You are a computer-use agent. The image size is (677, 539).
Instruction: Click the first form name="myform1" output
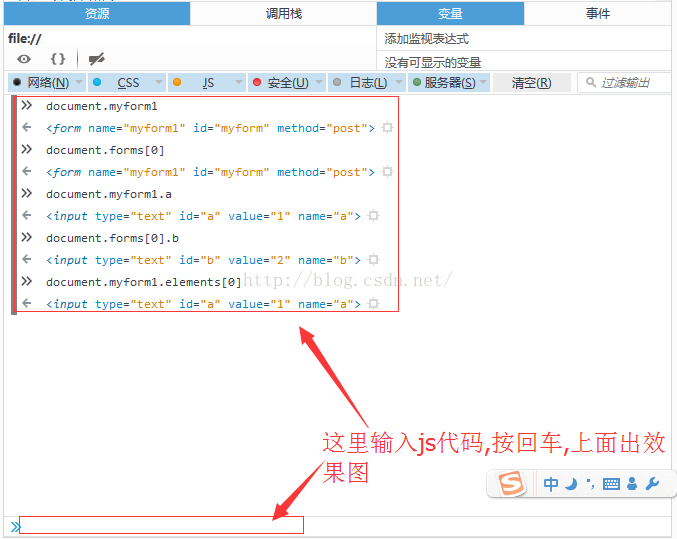pos(211,128)
